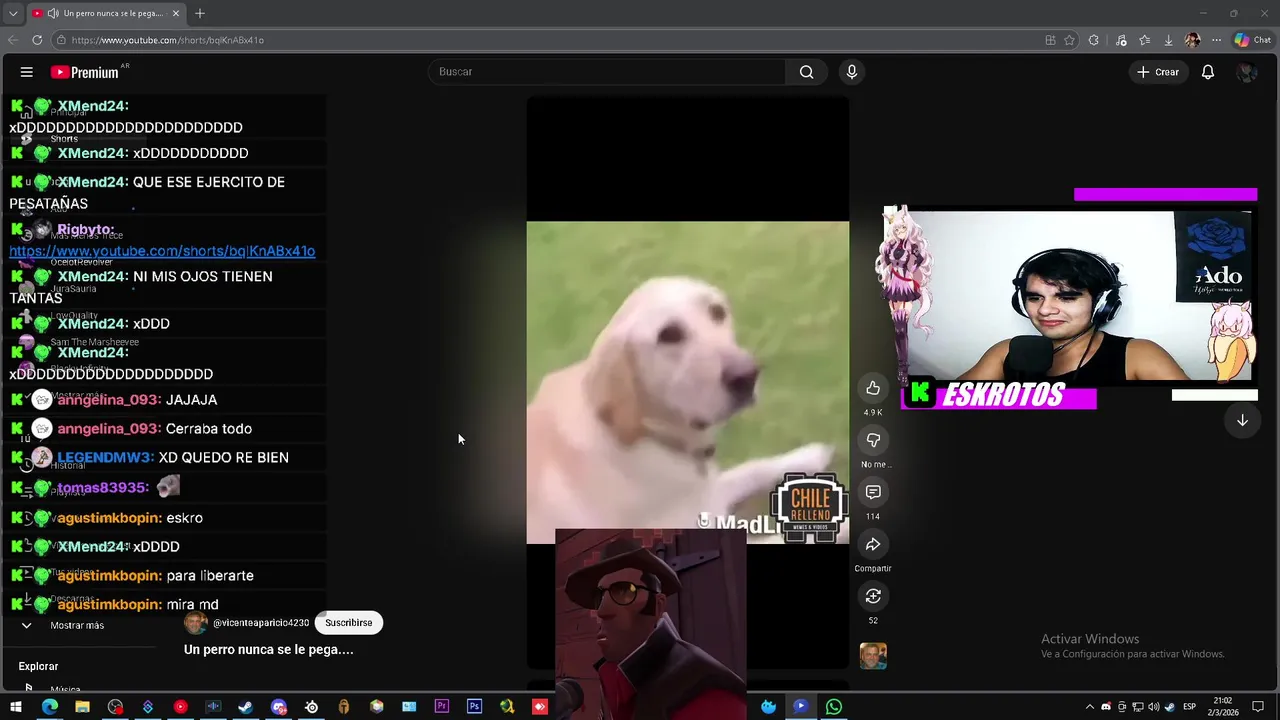This screenshot has height=720, width=1280.
Task: Open the media control music icon
Action: click(x=1120, y=40)
